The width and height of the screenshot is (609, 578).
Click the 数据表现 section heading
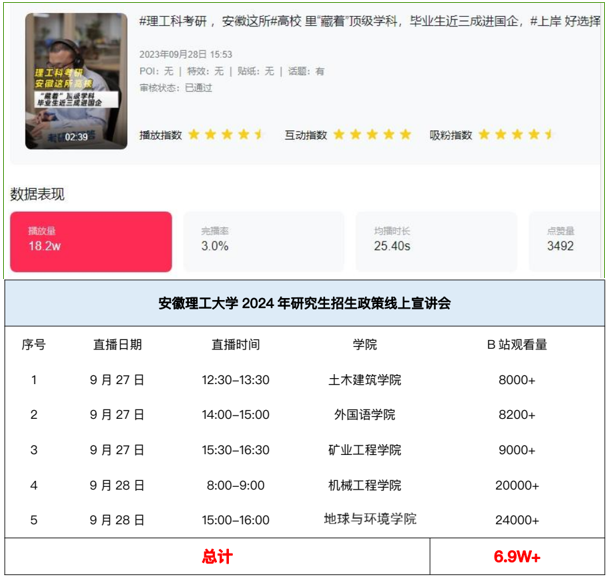click(37, 194)
